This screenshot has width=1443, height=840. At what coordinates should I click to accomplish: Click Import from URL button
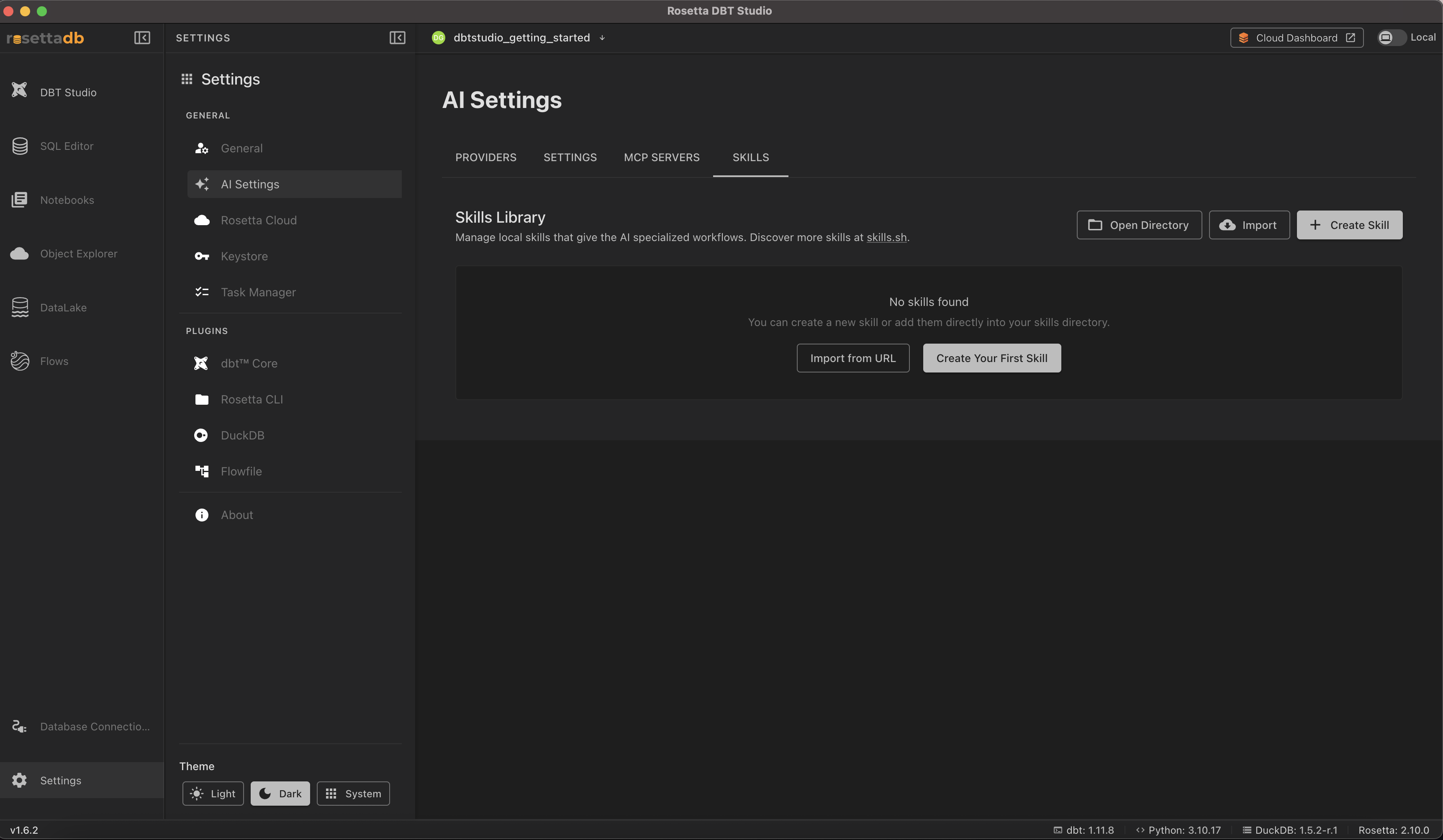click(x=852, y=358)
